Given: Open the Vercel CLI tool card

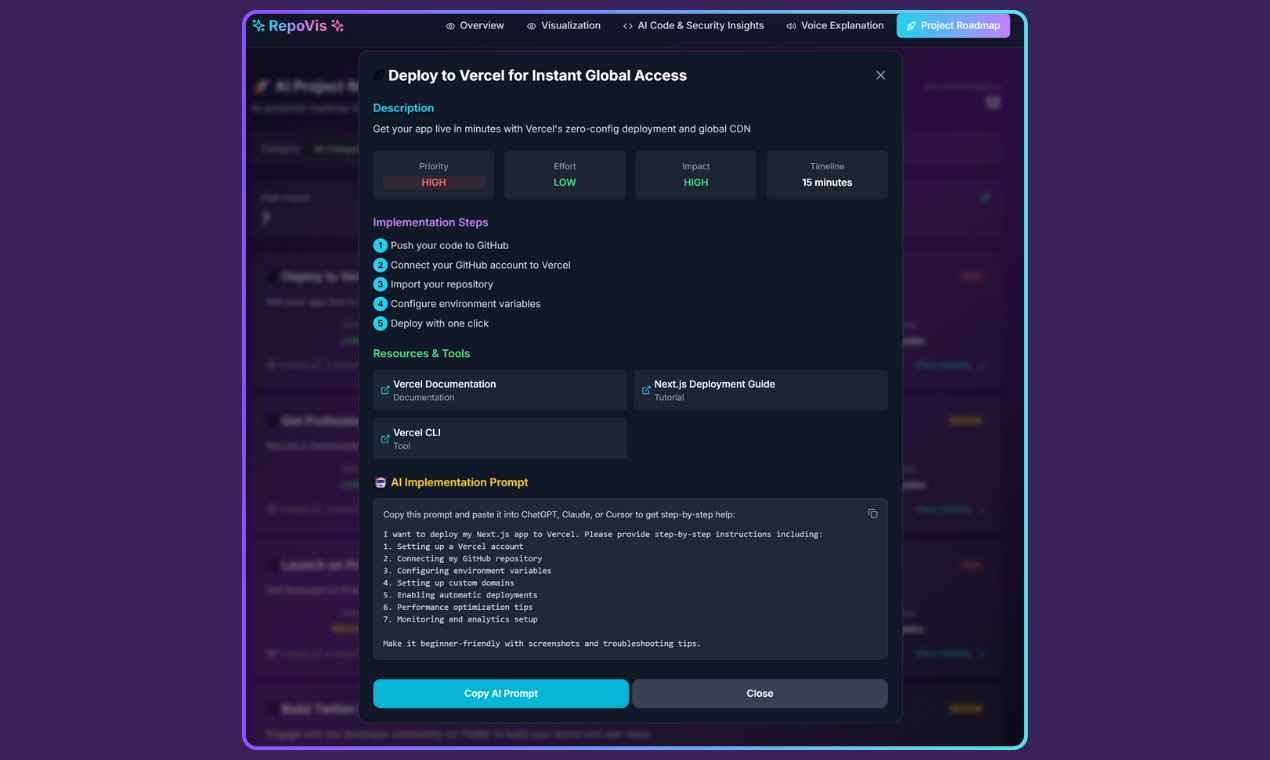Looking at the screenshot, I should coord(500,439).
